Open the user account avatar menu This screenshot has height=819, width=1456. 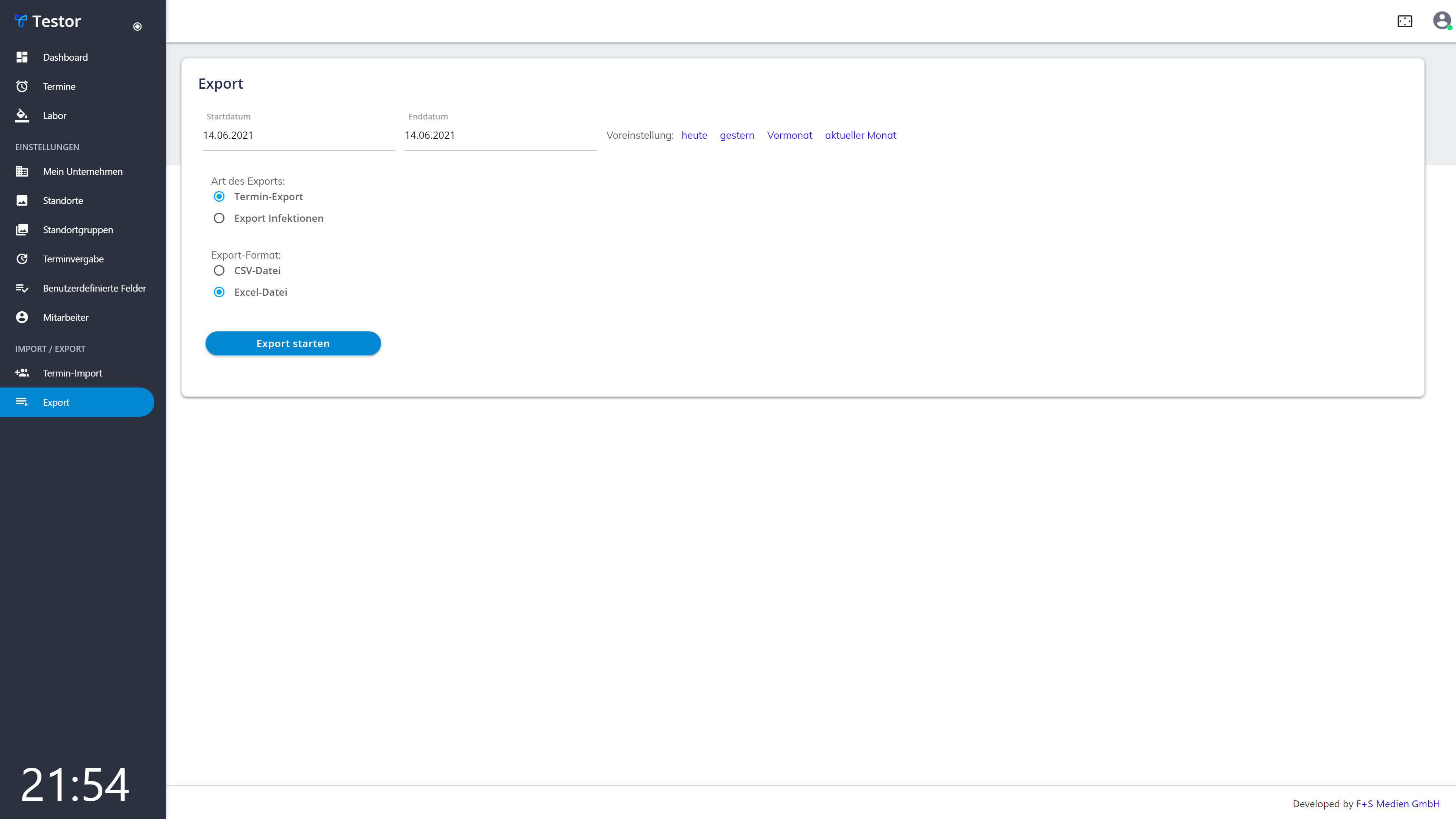coord(1442,21)
